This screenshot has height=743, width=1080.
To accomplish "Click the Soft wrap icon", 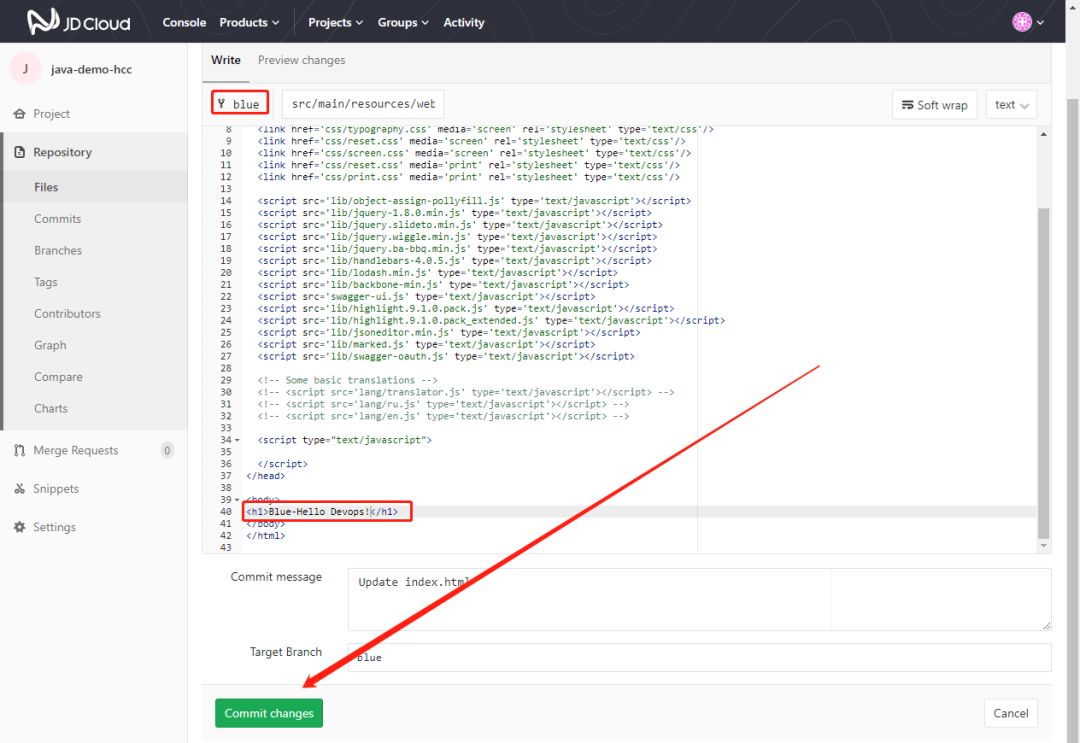I will [908, 105].
